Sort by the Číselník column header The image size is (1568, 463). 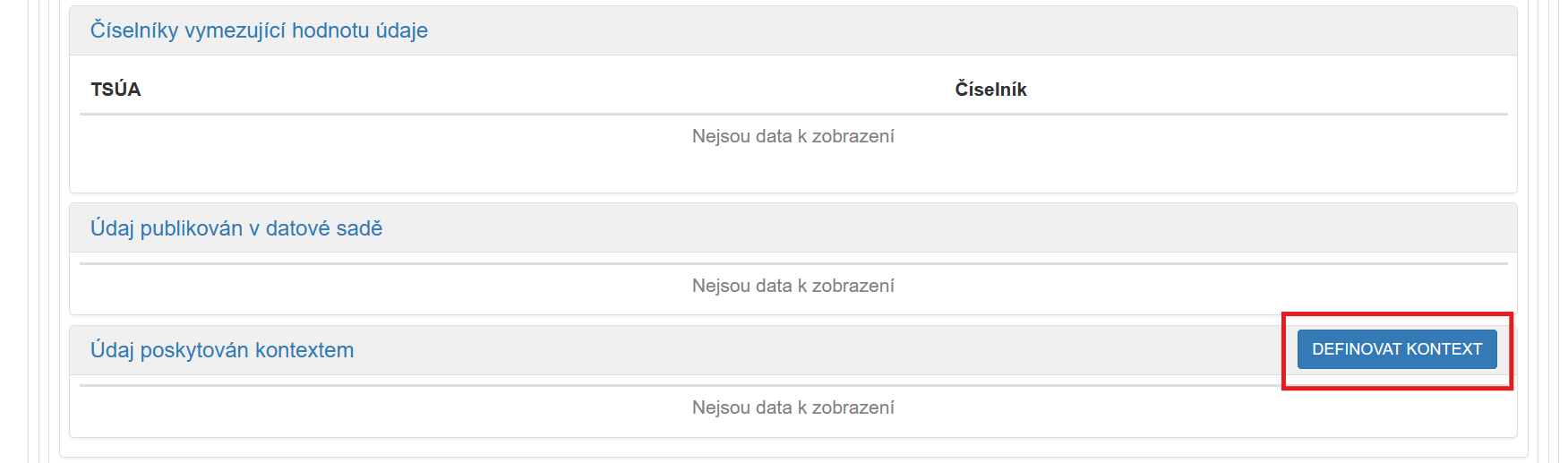point(990,90)
